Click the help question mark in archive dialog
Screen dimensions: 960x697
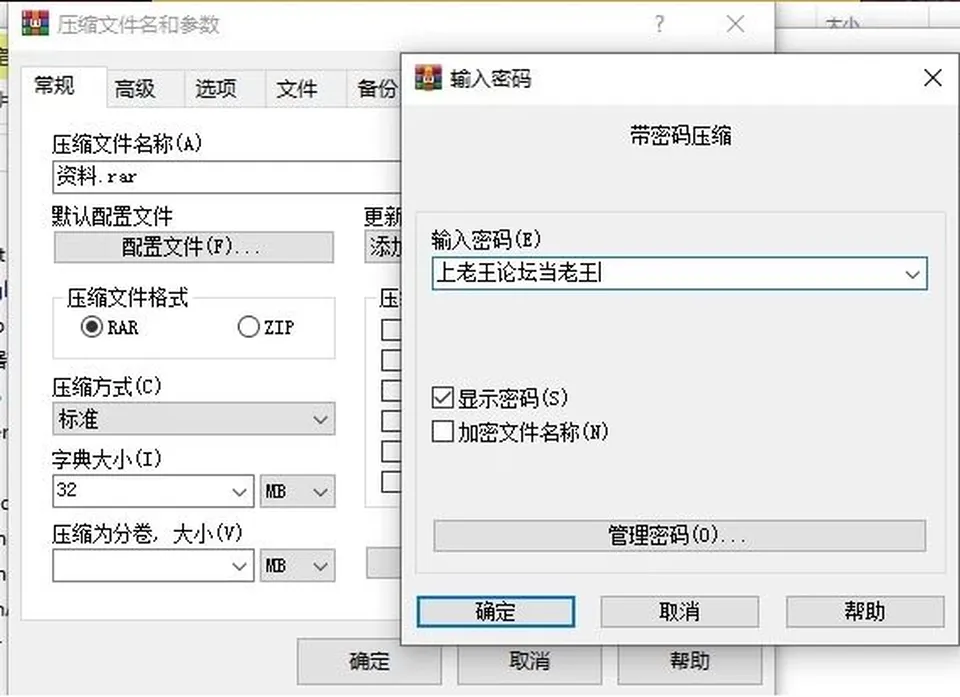pyautogui.click(x=659, y=24)
